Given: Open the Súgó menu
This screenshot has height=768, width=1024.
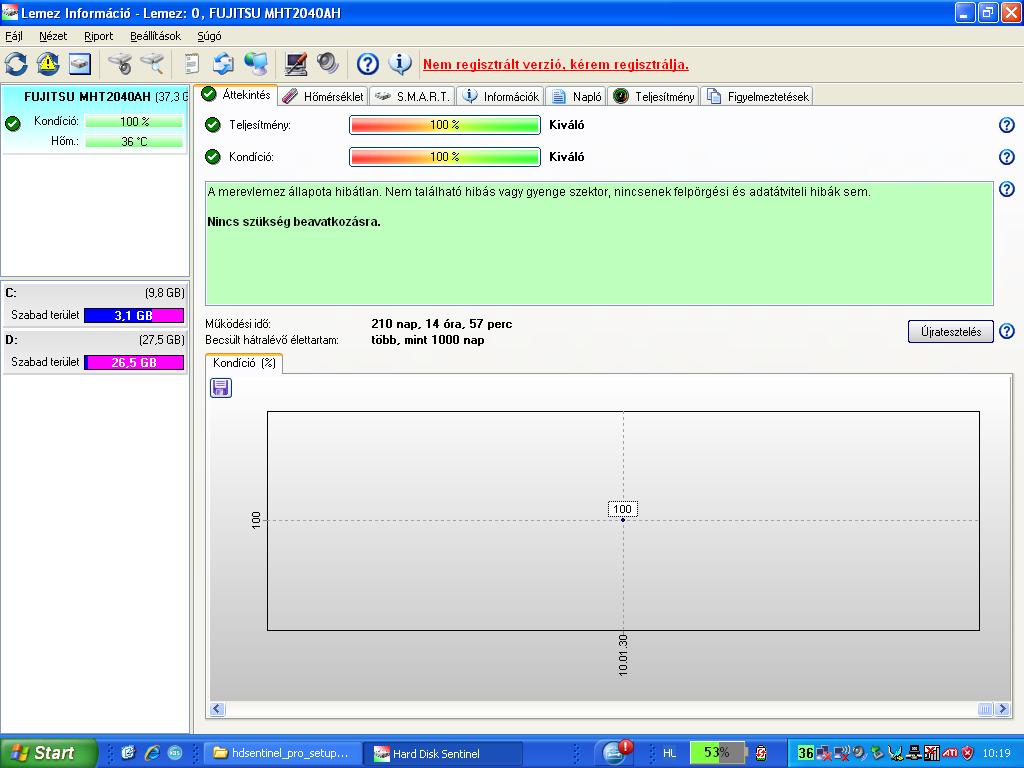Looking at the screenshot, I should click(x=209, y=36).
